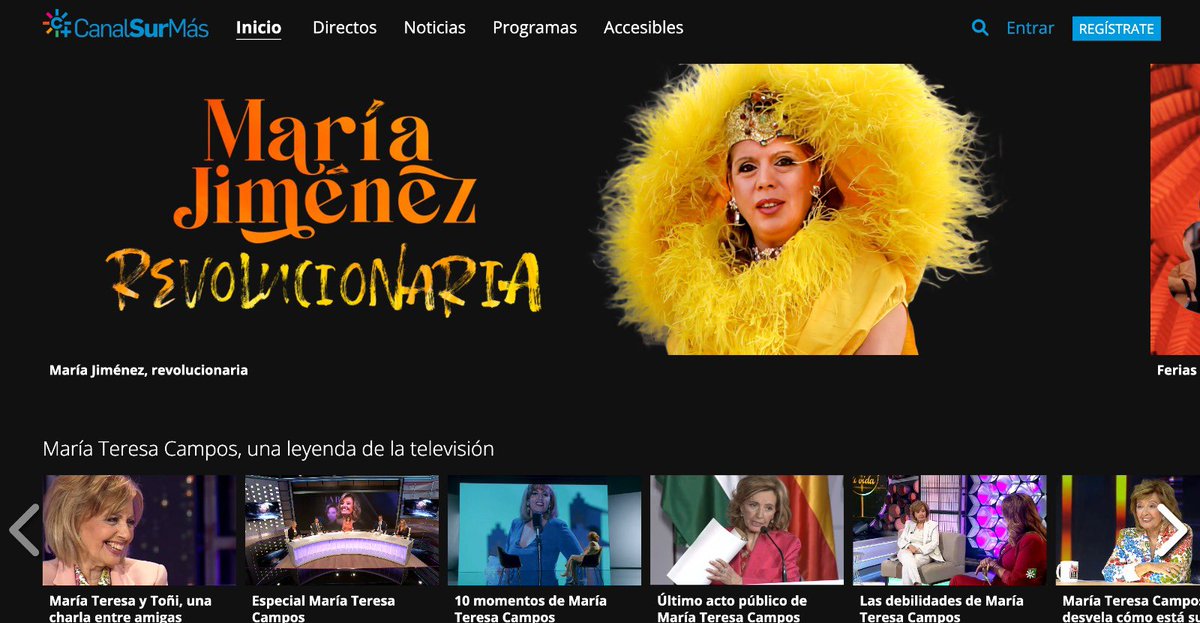The width and height of the screenshot is (1200, 623).
Task: Click the 'María Jiménez, revolucionaria' caption
Action: 149,370
